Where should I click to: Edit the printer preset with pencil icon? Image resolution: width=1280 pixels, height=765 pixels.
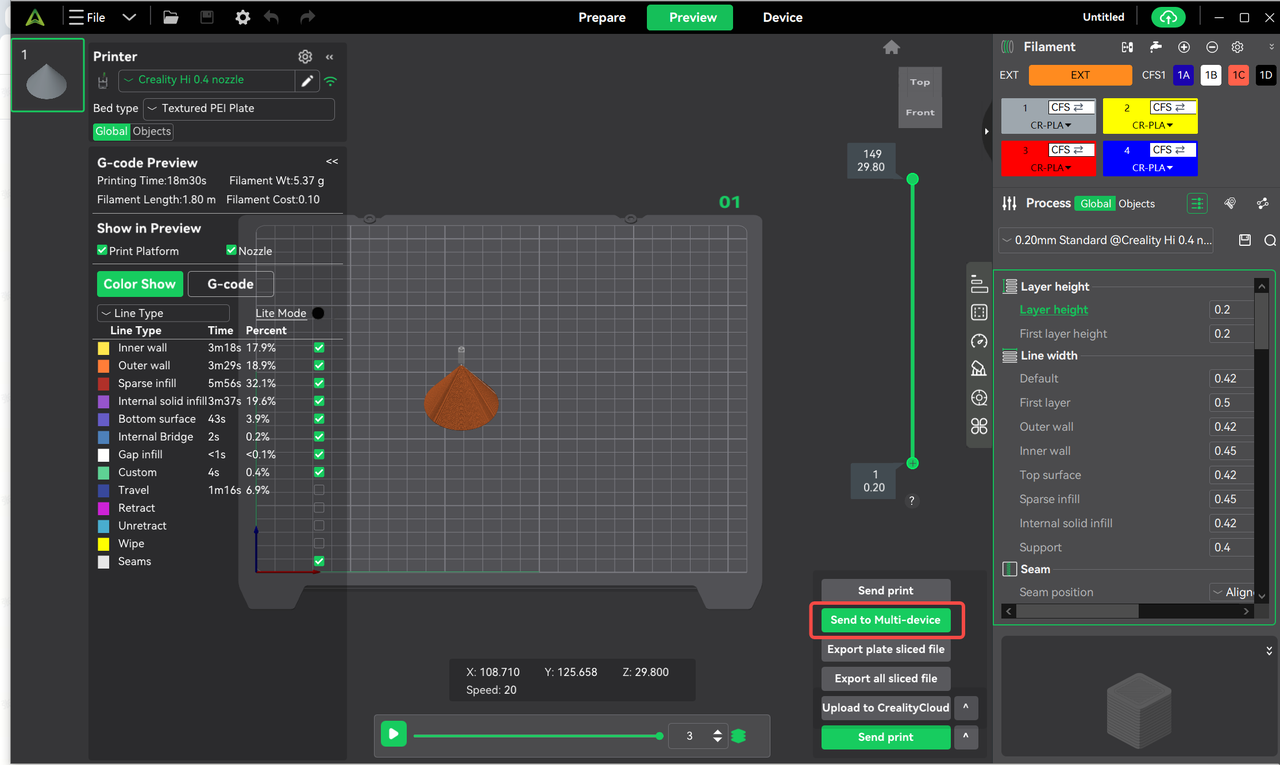pos(308,81)
